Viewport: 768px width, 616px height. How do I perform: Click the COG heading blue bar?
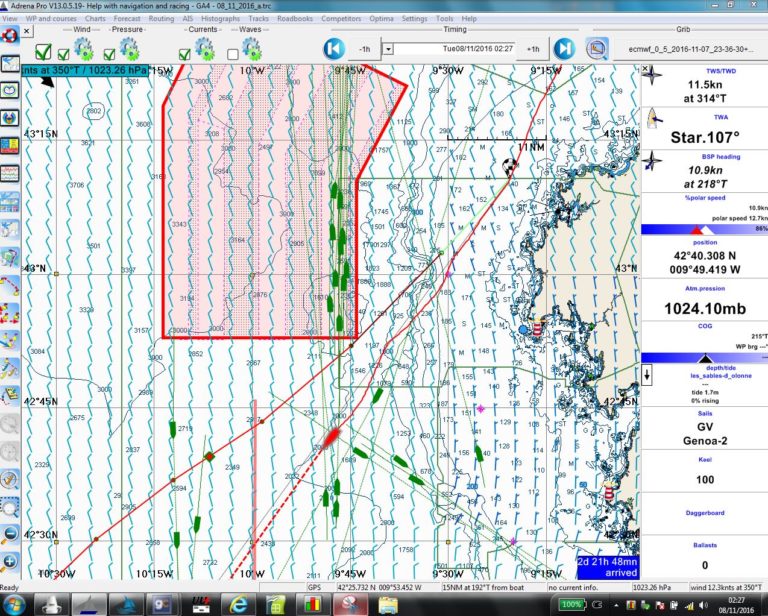[x=704, y=358]
